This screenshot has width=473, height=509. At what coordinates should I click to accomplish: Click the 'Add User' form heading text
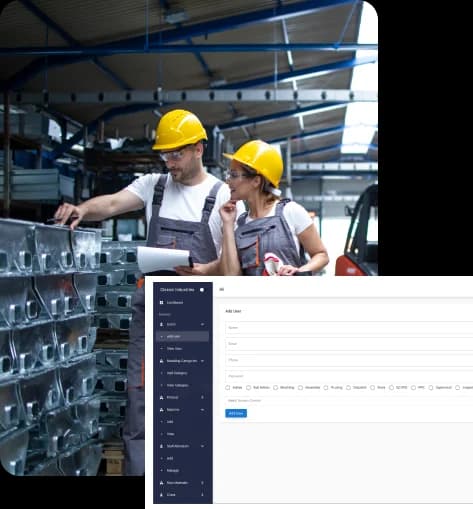pyautogui.click(x=233, y=311)
